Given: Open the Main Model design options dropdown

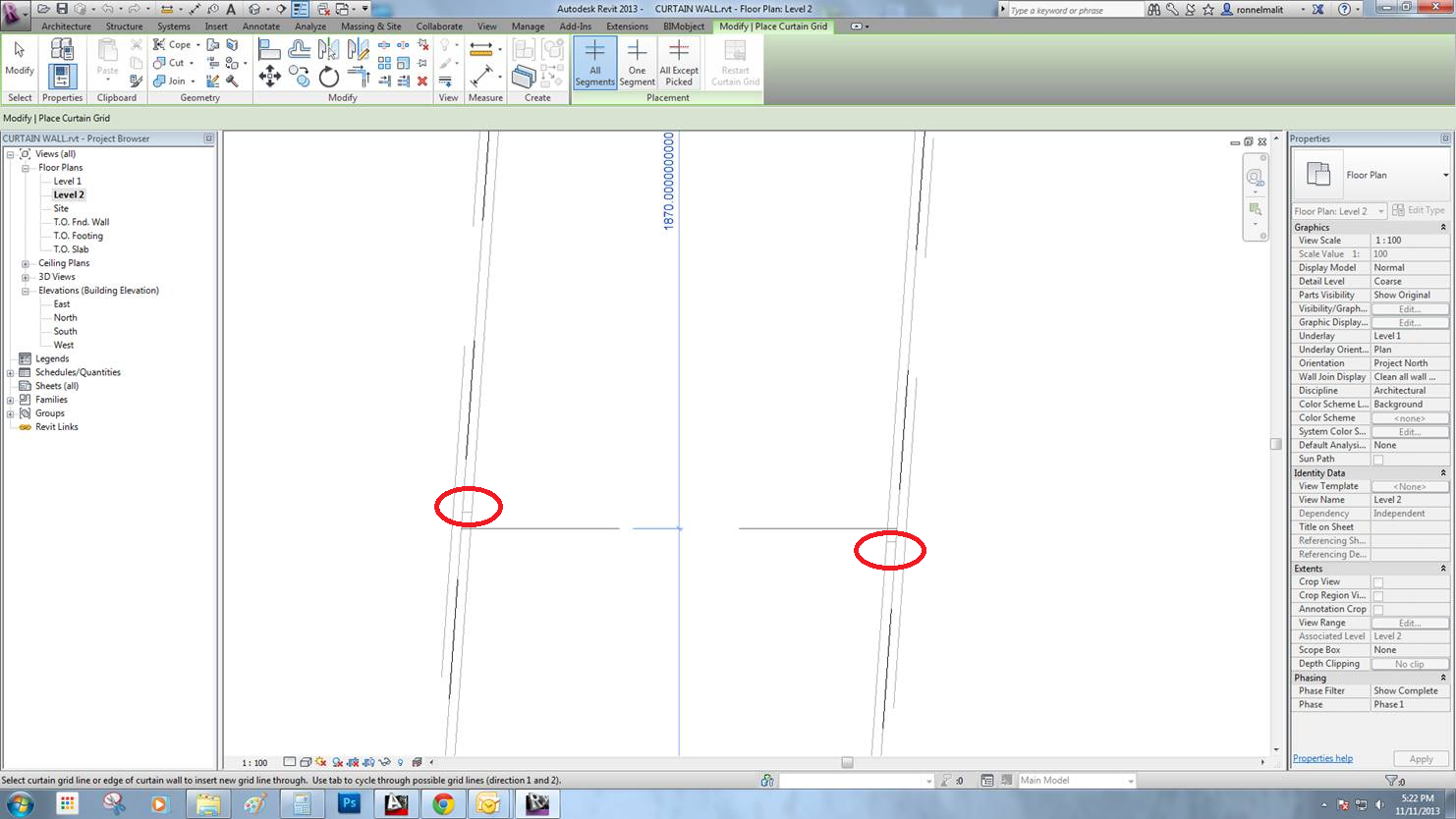Looking at the screenshot, I should [1076, 781].
